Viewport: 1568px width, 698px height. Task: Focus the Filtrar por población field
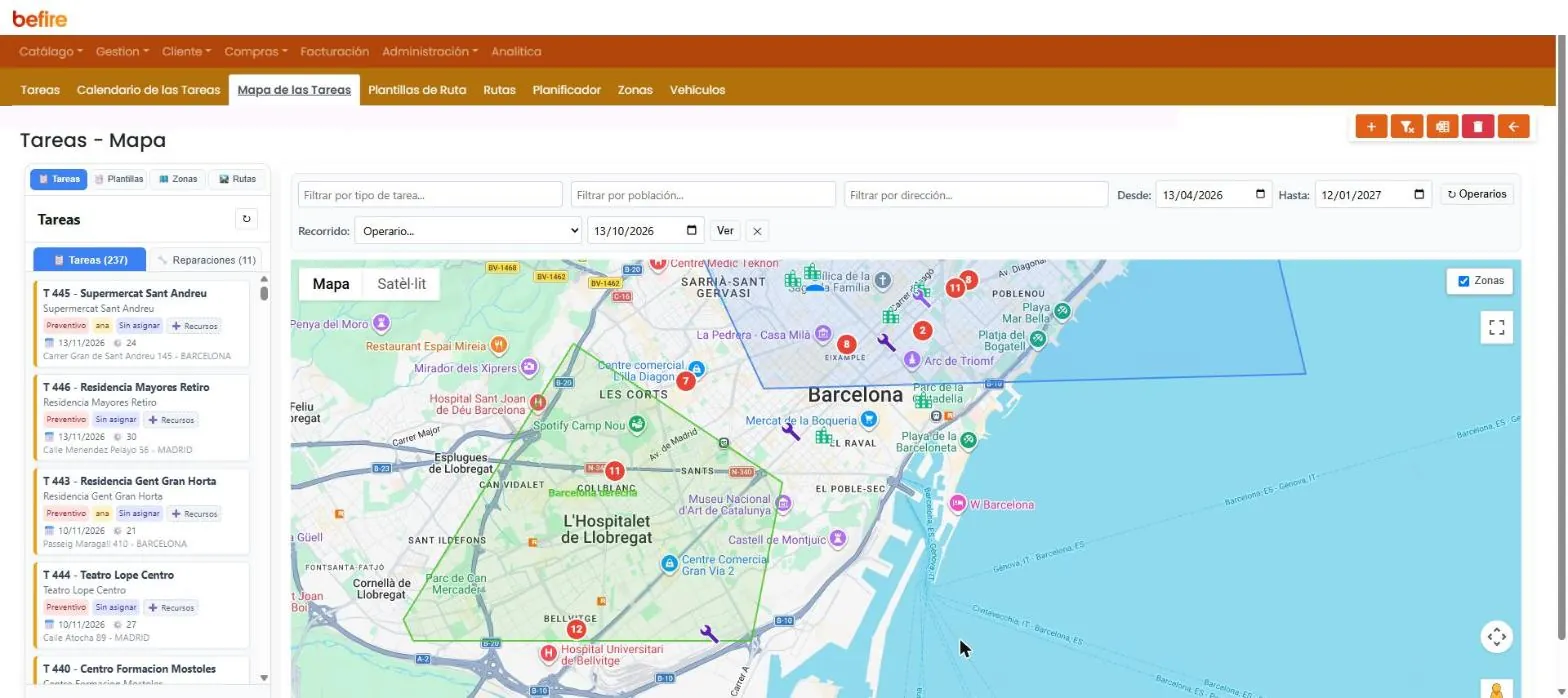(x=703, y=194)
